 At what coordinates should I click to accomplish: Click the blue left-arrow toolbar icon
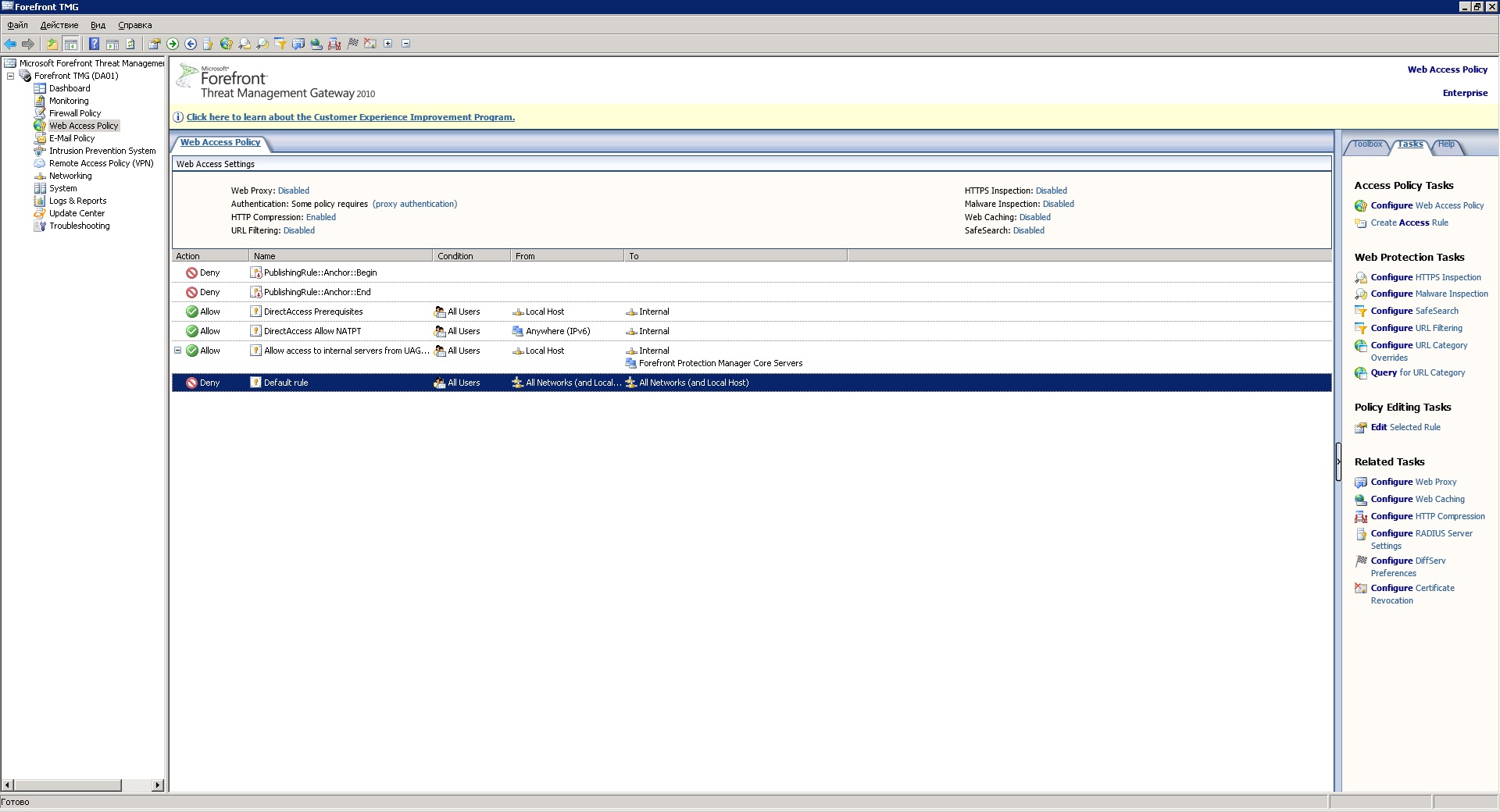(191, 44)
